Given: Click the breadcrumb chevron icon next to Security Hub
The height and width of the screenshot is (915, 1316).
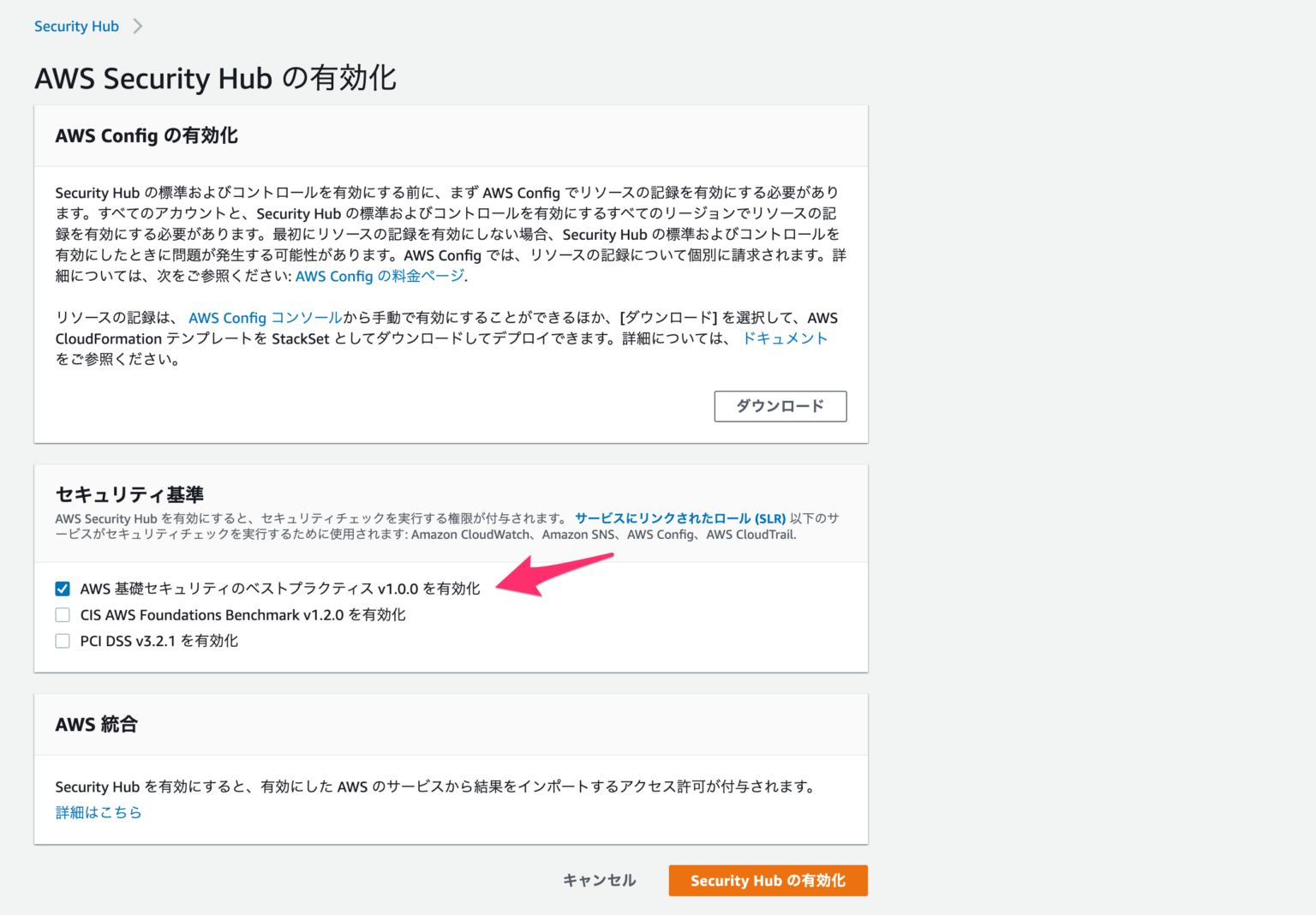Looking at the screenshot, I should tap(137, 26).
